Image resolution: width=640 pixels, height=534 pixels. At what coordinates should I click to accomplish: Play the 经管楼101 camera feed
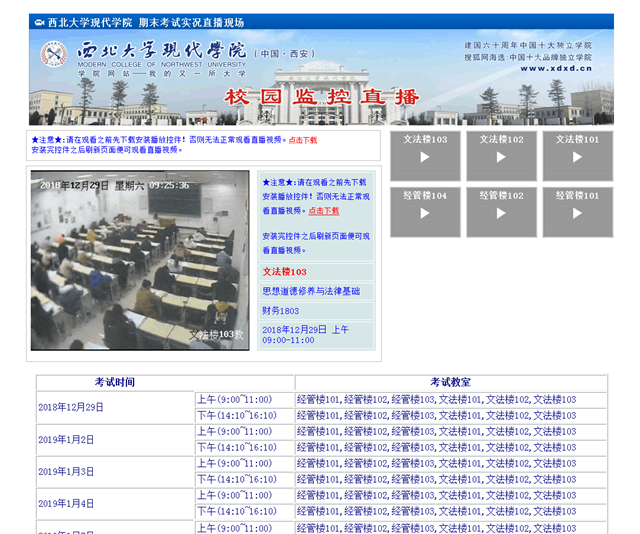point(578,212)
